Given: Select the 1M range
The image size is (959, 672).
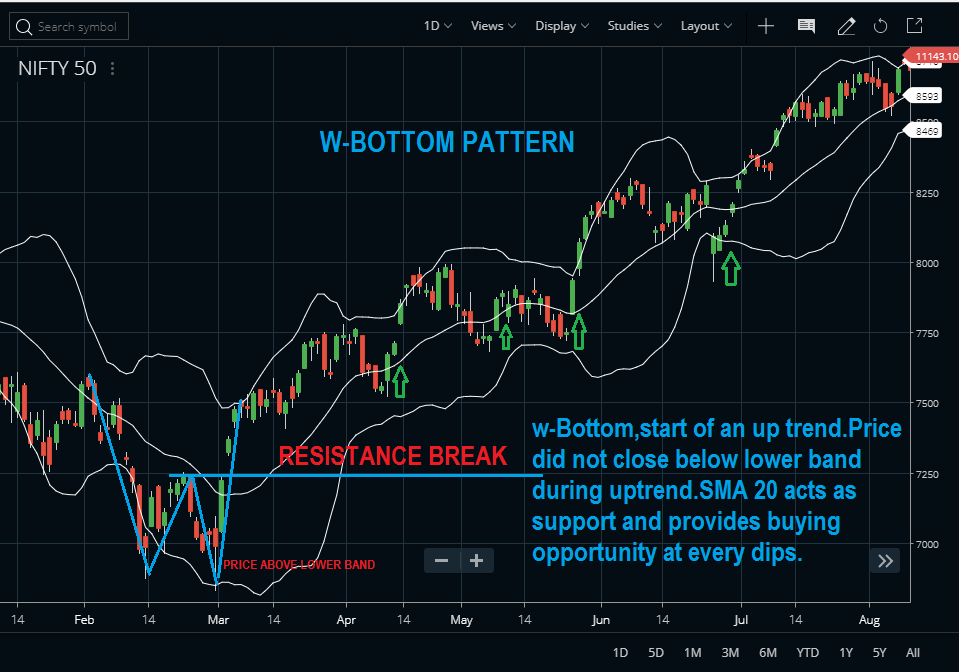Looking at the screenshot, I should (x=692, y=652).
